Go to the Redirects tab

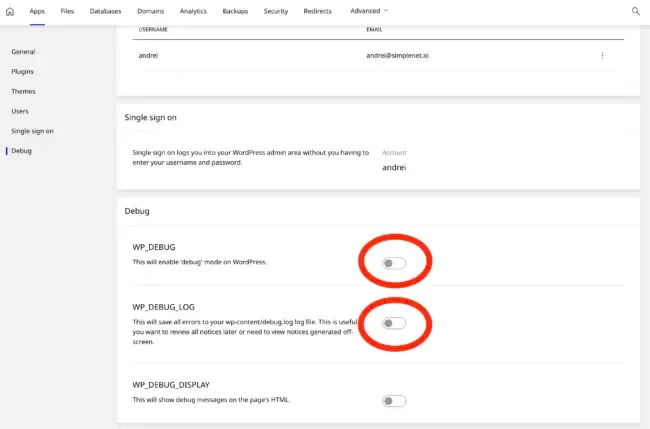coord(318,11)
